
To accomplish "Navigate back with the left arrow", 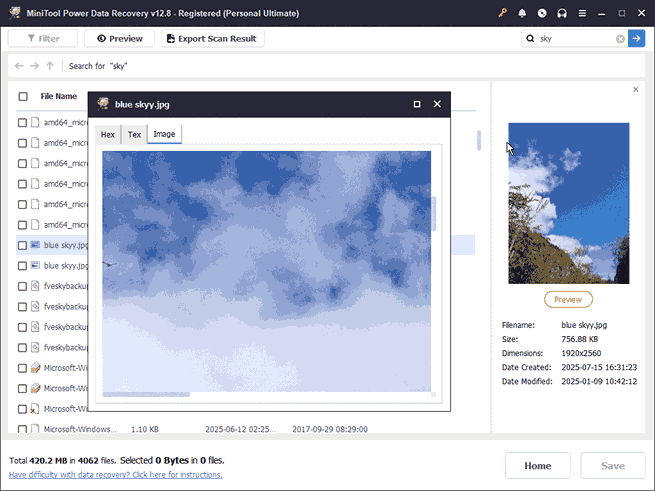I will 19,66.
